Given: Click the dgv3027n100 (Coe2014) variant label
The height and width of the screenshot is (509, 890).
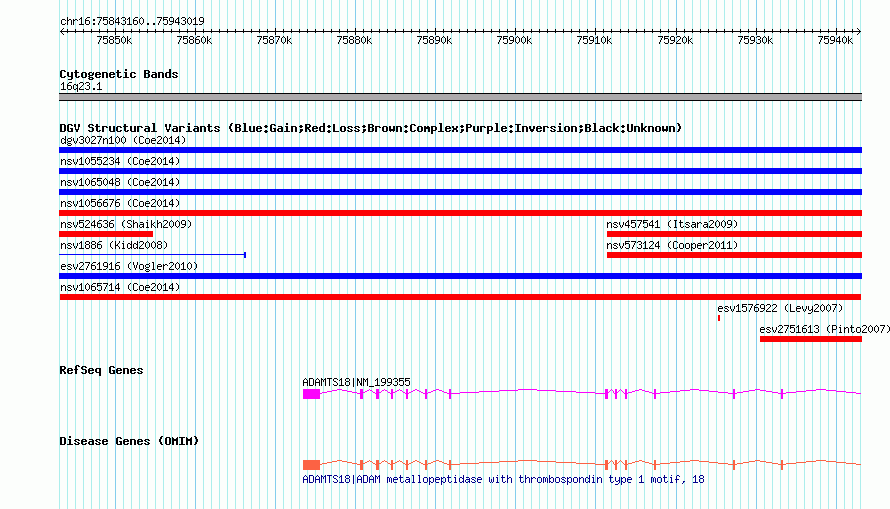Looking at the screenshot, I should pyautogui.click(x=123, y=140).
